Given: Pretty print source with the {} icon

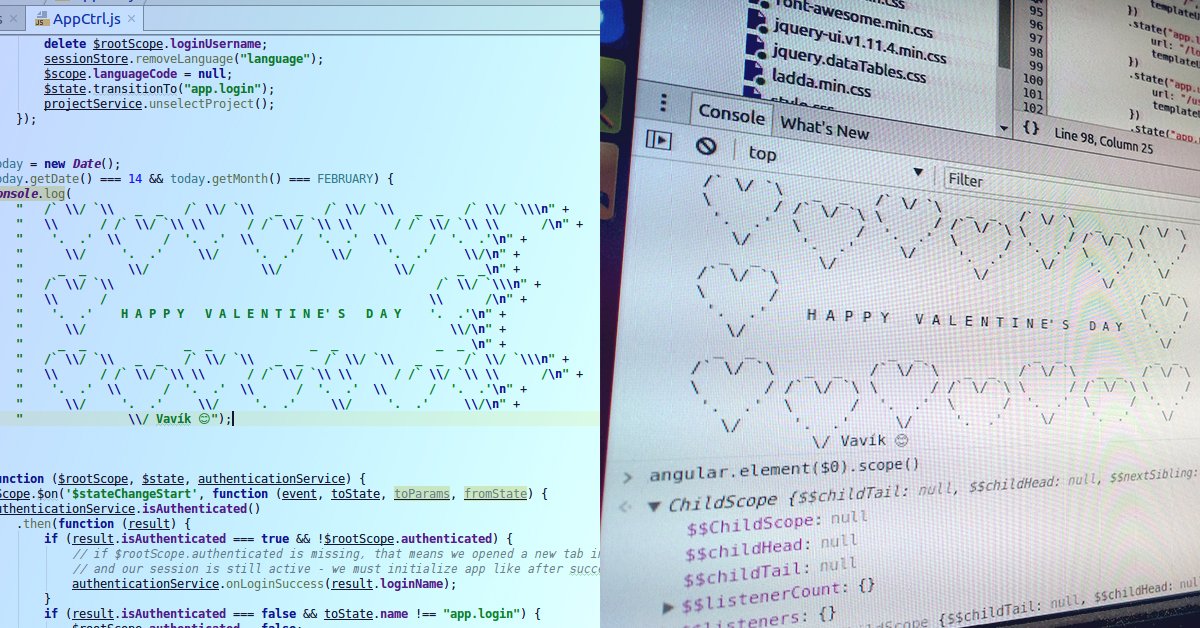Looking at the screenshot, I should pos(1031,129).
